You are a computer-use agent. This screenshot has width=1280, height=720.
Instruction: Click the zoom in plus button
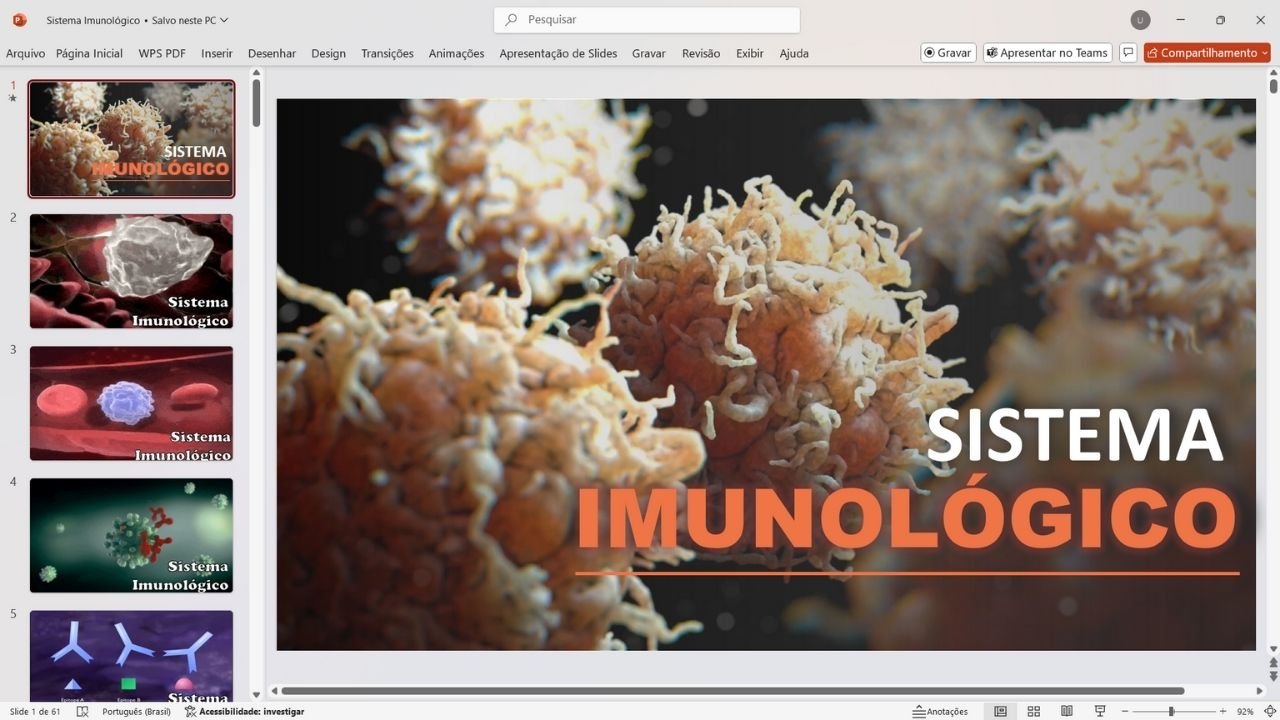tap(1222, 711)
